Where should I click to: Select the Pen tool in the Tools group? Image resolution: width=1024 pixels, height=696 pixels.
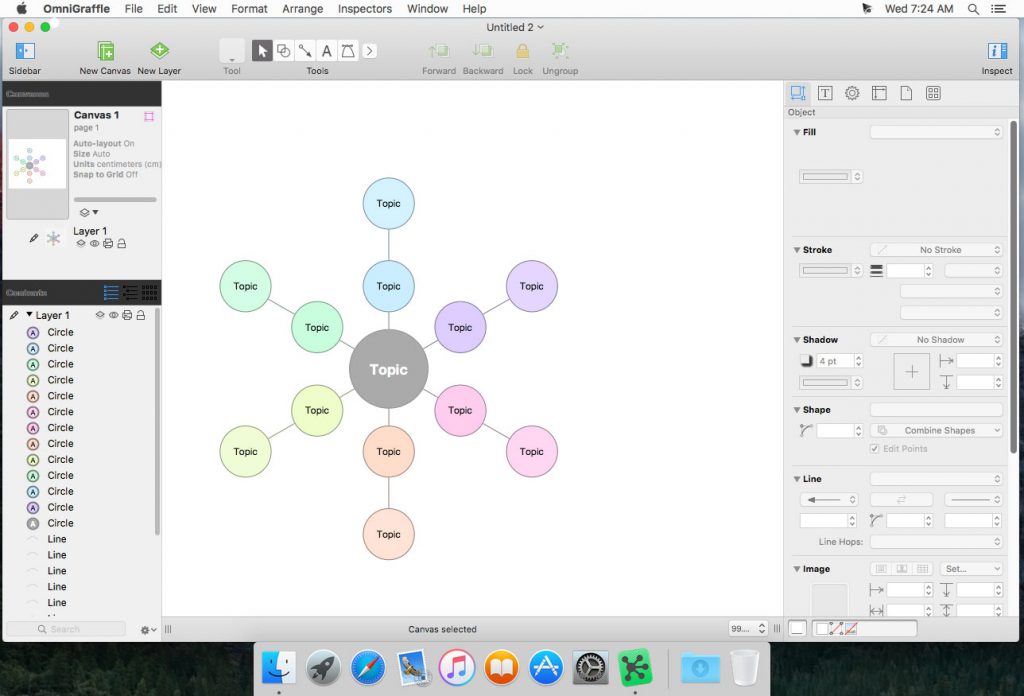tap(347, 50)
